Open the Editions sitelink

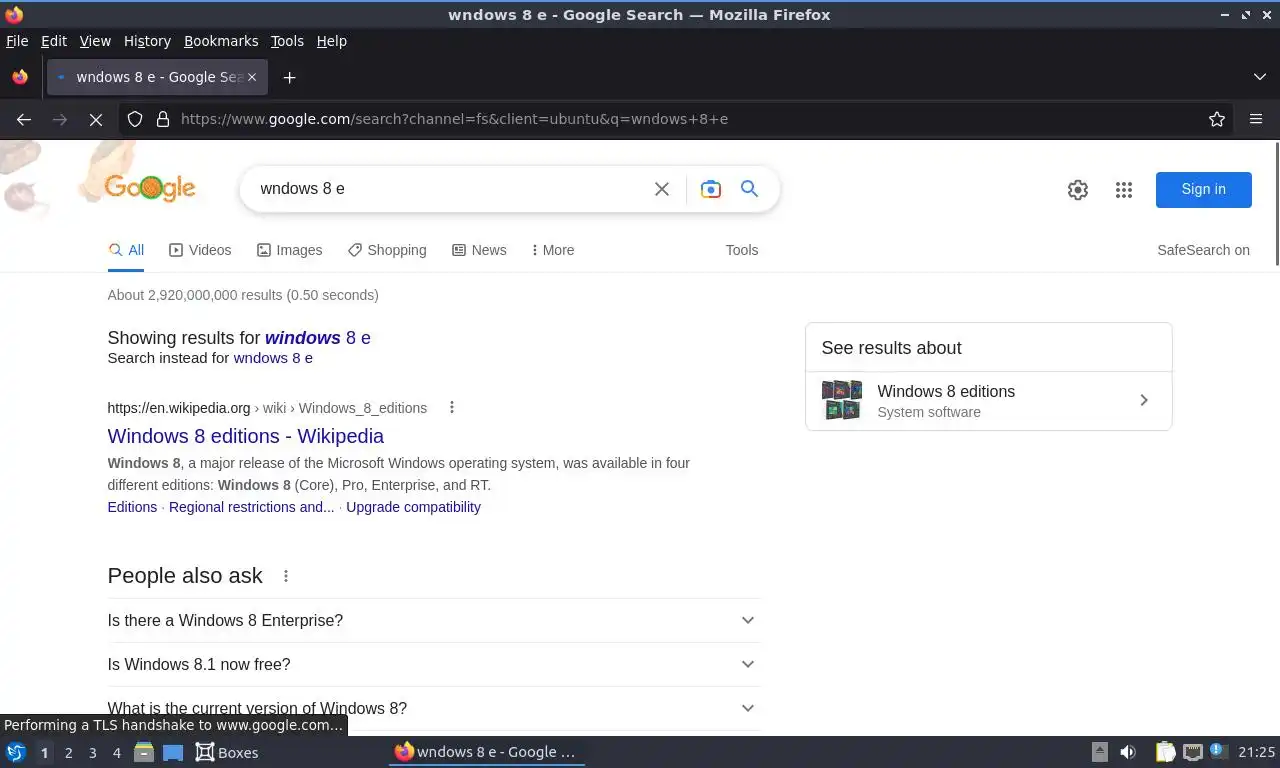pos(132,507)
